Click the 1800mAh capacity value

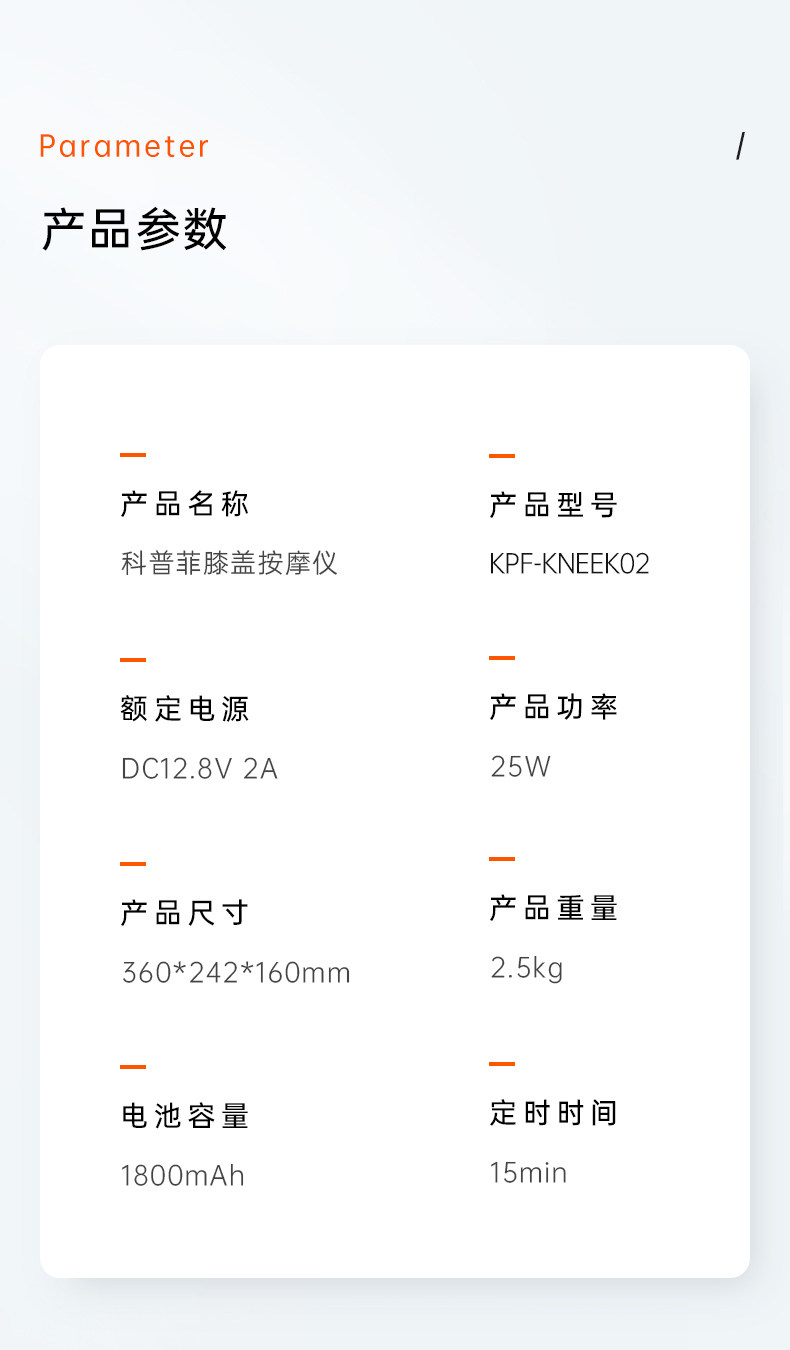pyautogui.click(x=183, y=1175)
